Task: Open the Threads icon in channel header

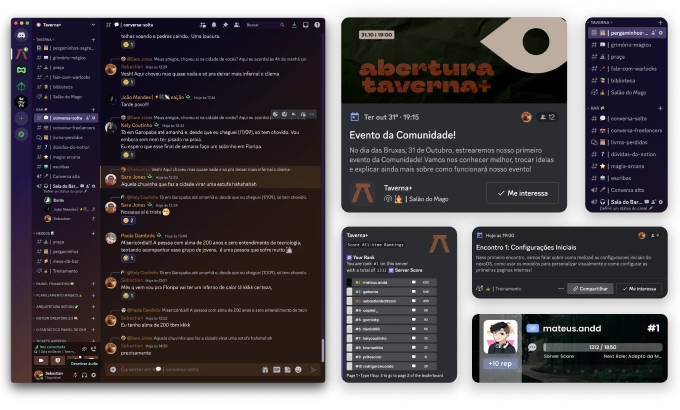Action: [x=203, y=25]
